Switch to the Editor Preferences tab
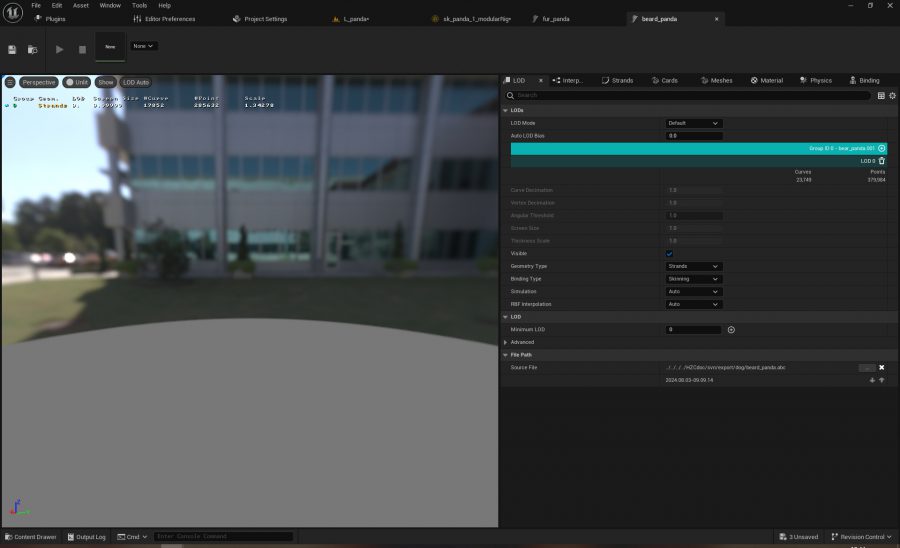The image size is (900, 548). pos(165,19)
